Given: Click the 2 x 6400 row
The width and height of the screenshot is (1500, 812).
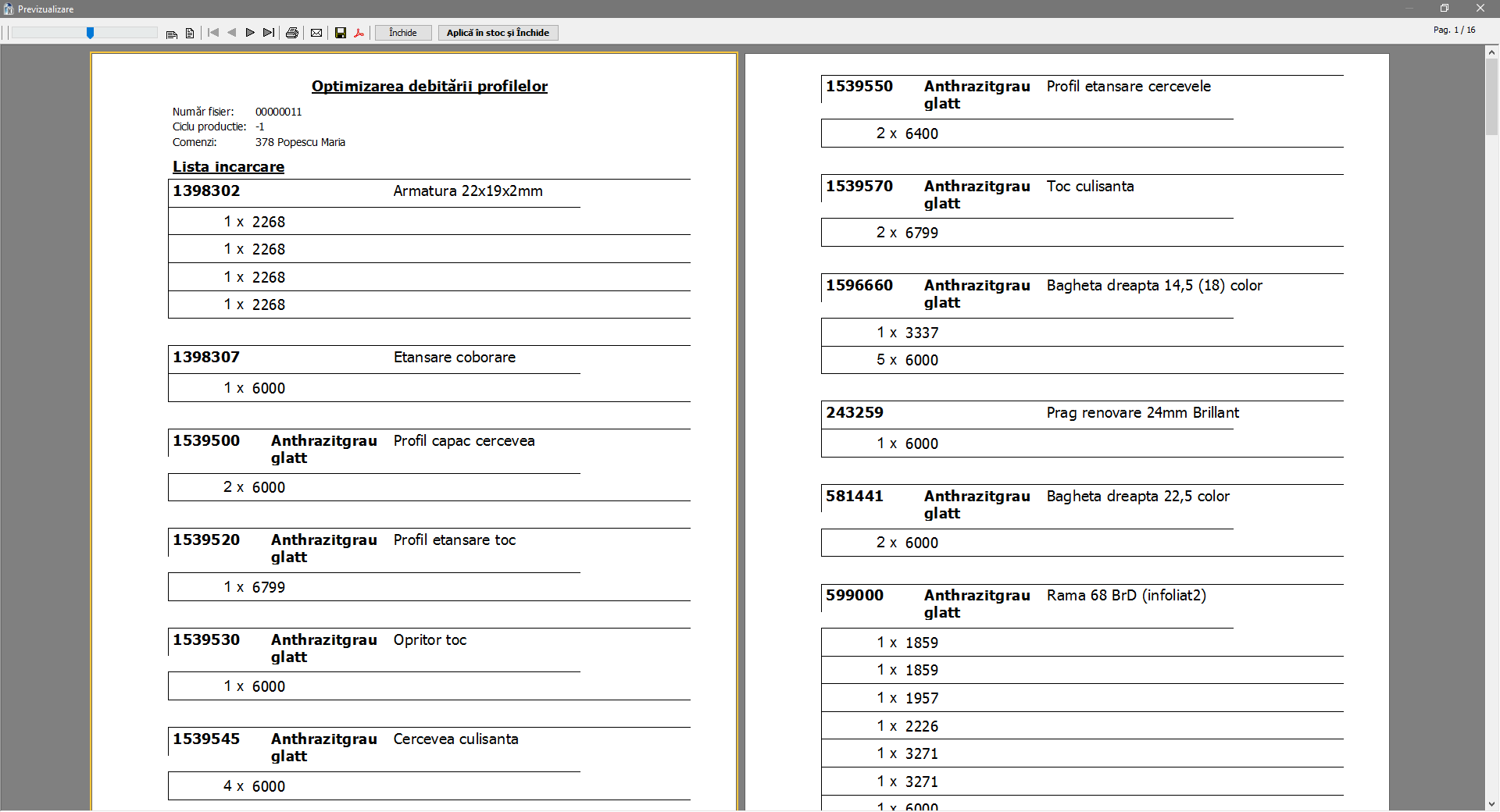Looking at the screenshot, I should tap(1082, 134).
